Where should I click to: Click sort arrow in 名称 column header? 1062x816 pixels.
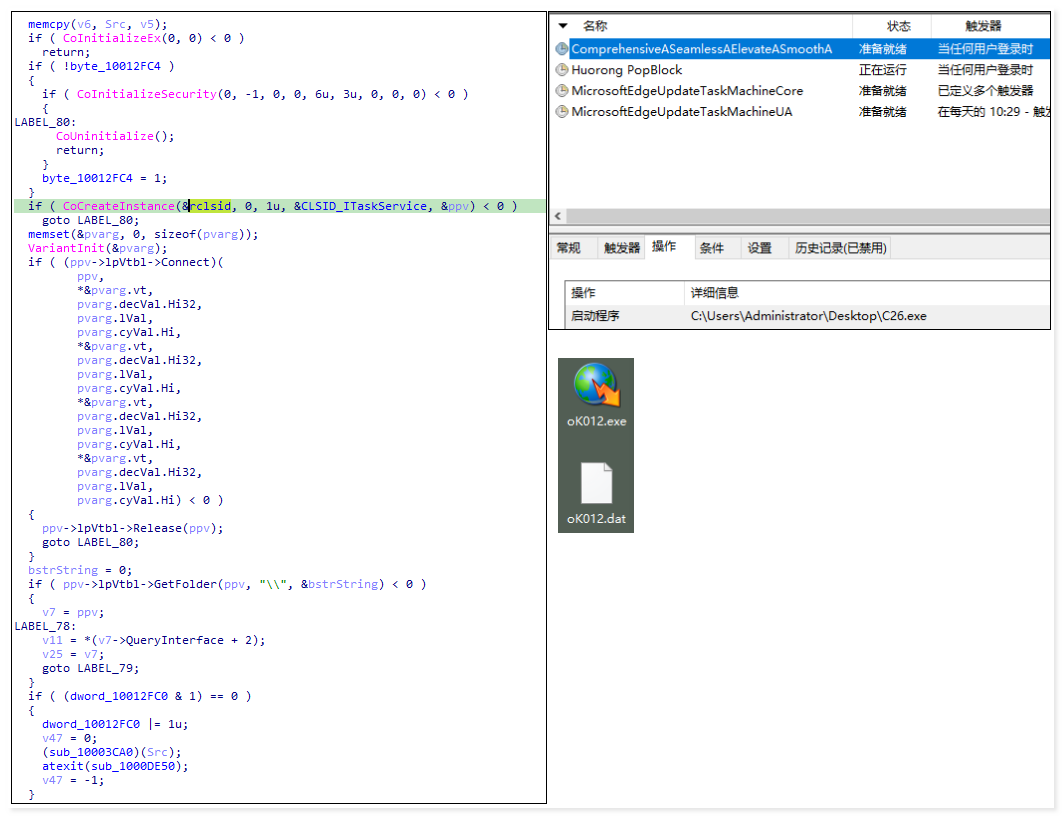[563, 26]
